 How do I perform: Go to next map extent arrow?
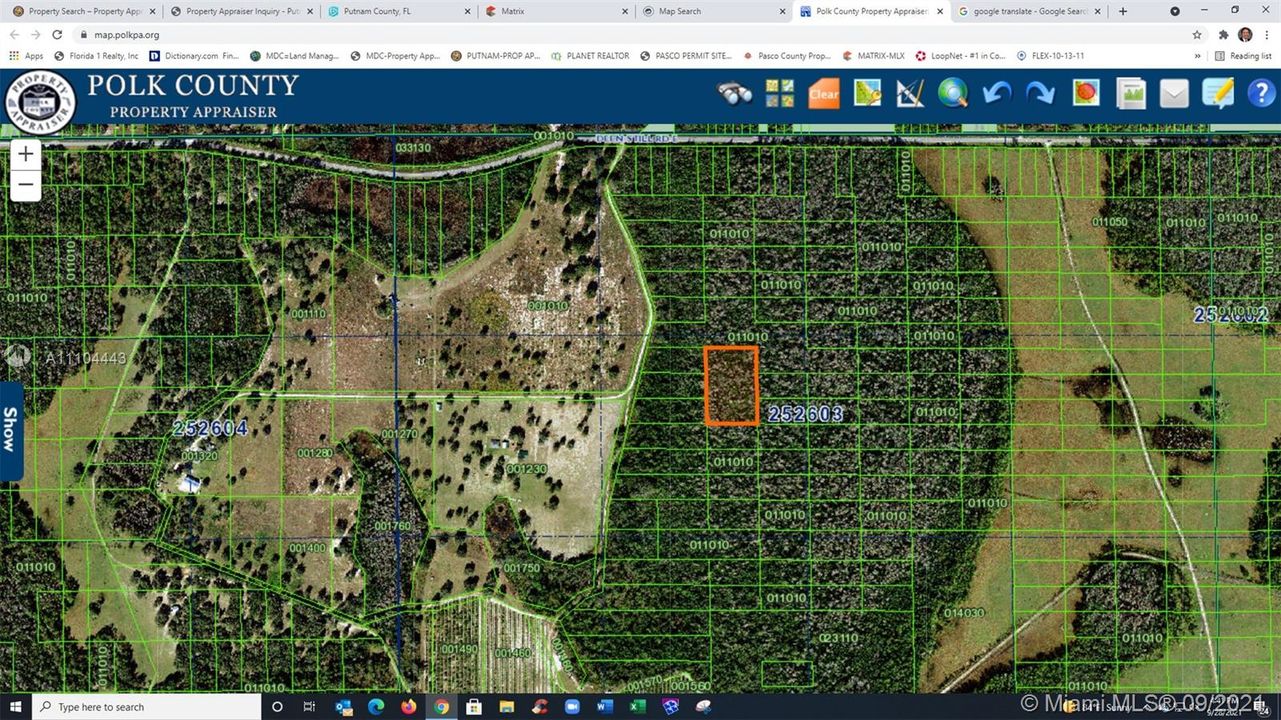1041,94
